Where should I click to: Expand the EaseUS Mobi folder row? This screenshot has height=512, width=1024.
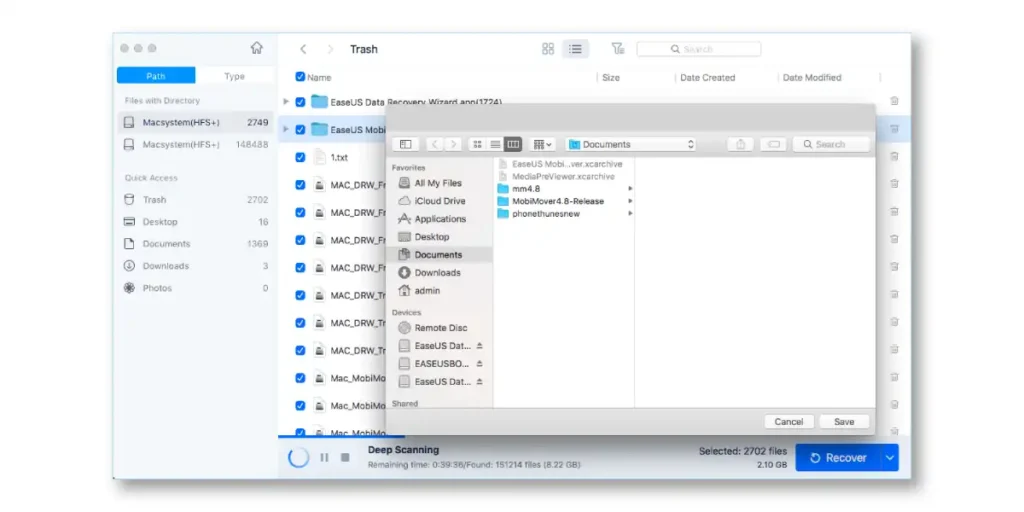pyautogui.click(x=285, y=129)
